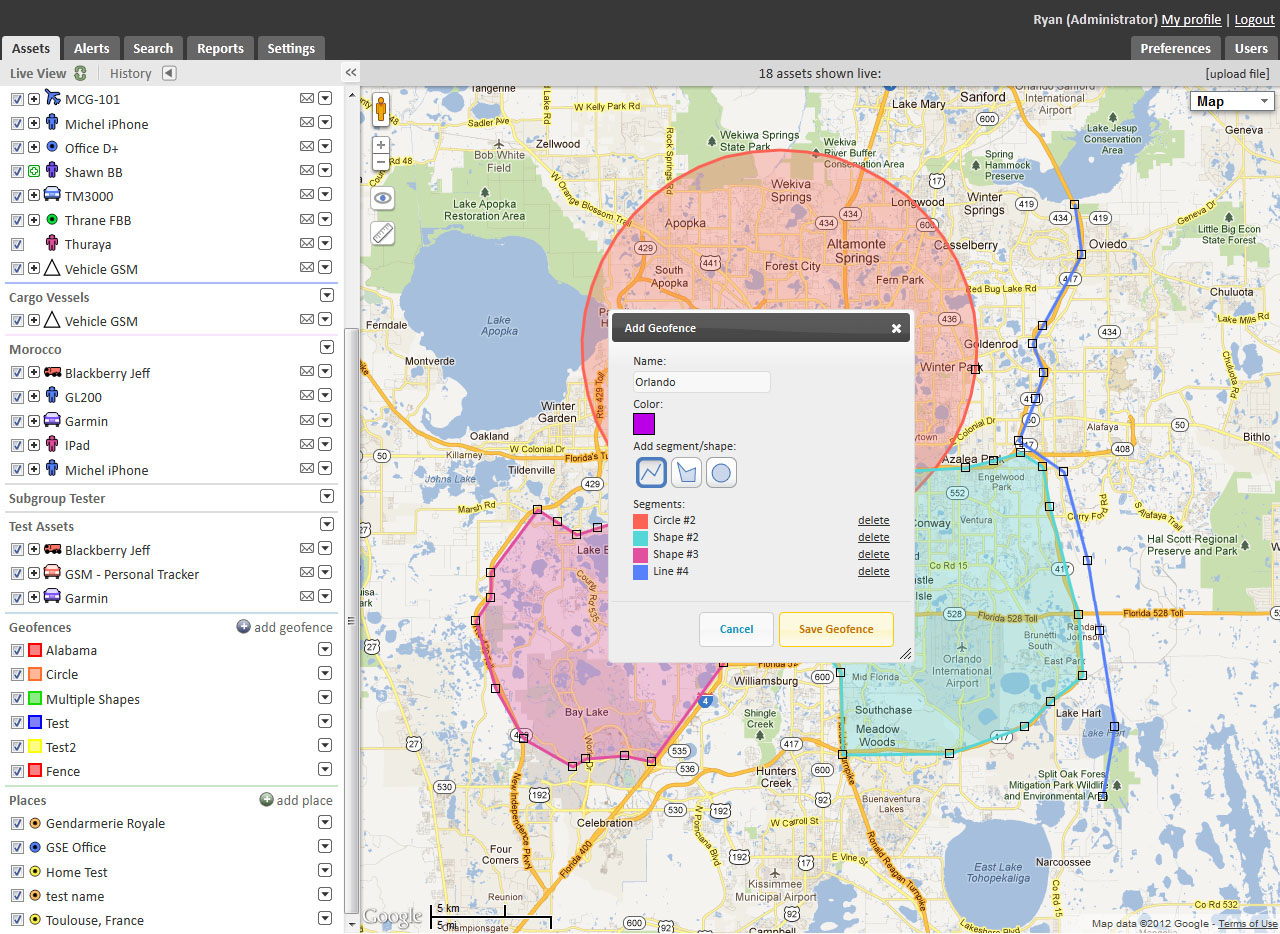Screen dimensions: 1280x934
Task: Select the circle shape tool
Action: coord(721,471)
